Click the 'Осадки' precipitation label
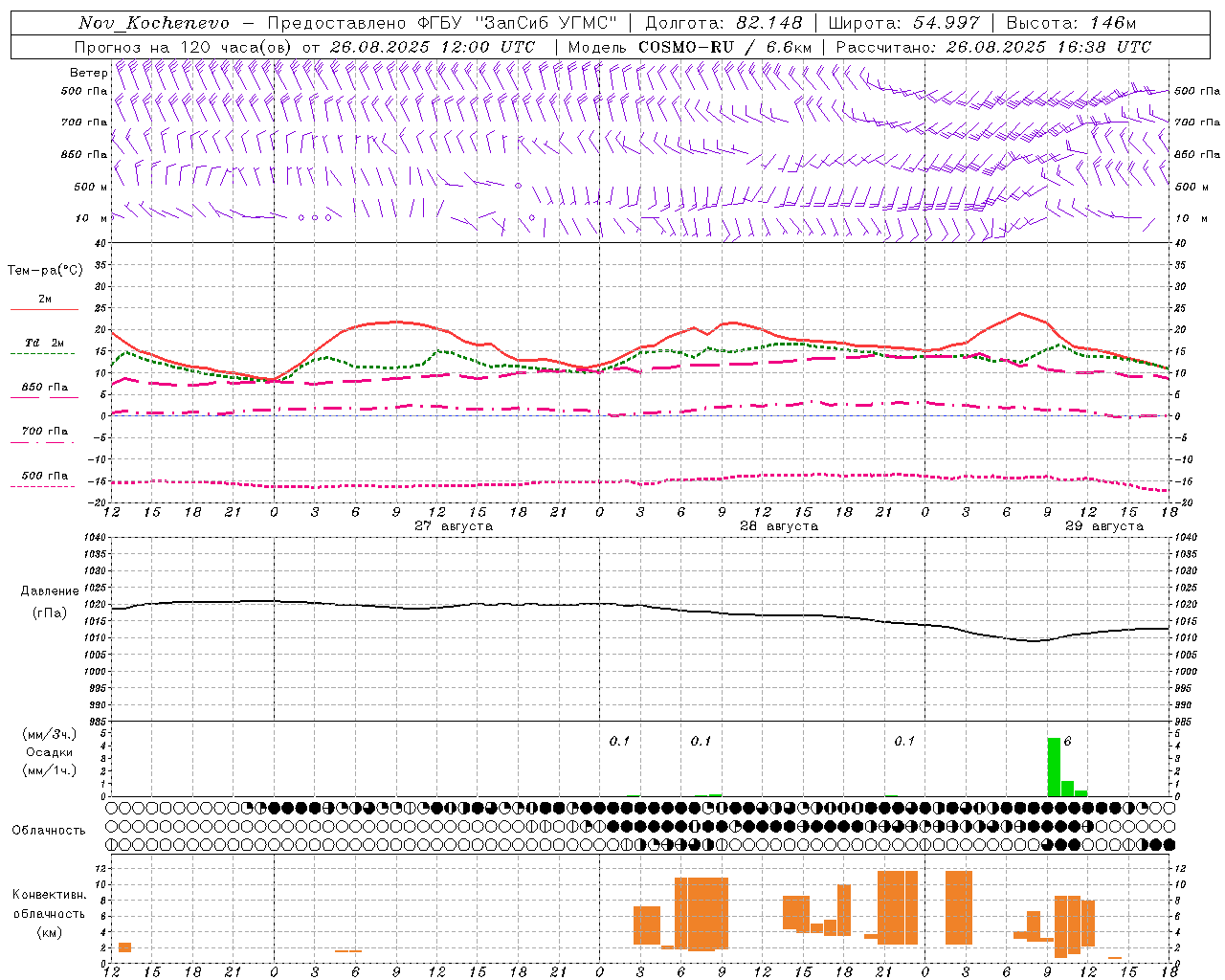 point(50,752)
